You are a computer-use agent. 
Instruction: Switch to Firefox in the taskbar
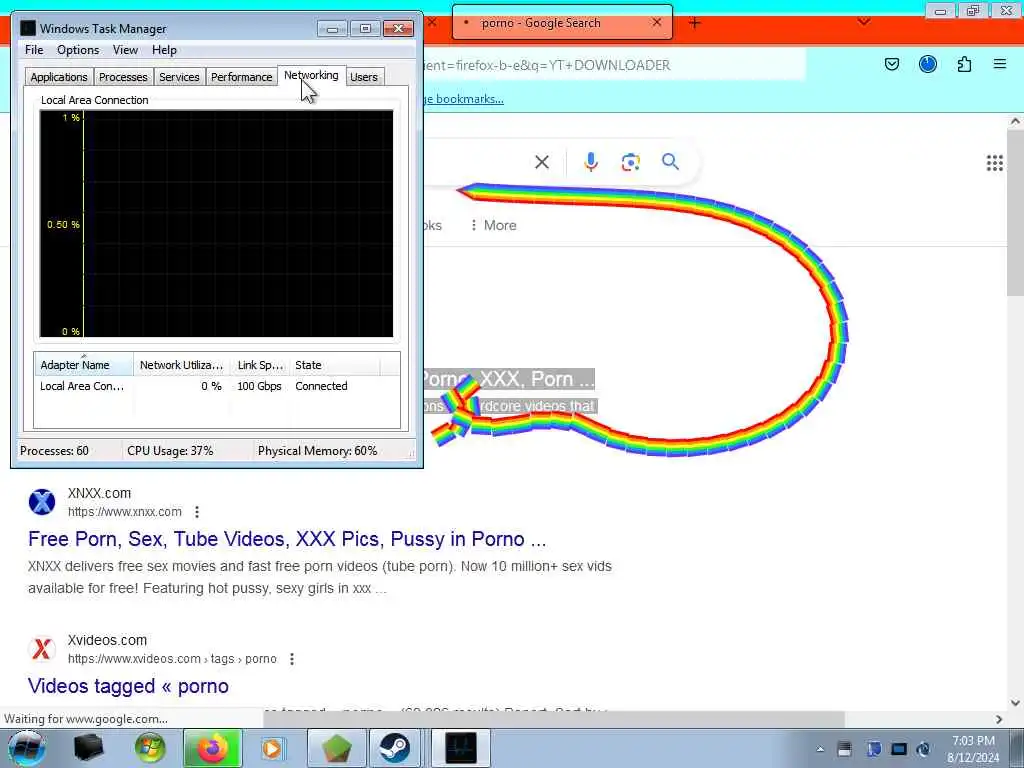pyautogui.click(x=212, y=748)
